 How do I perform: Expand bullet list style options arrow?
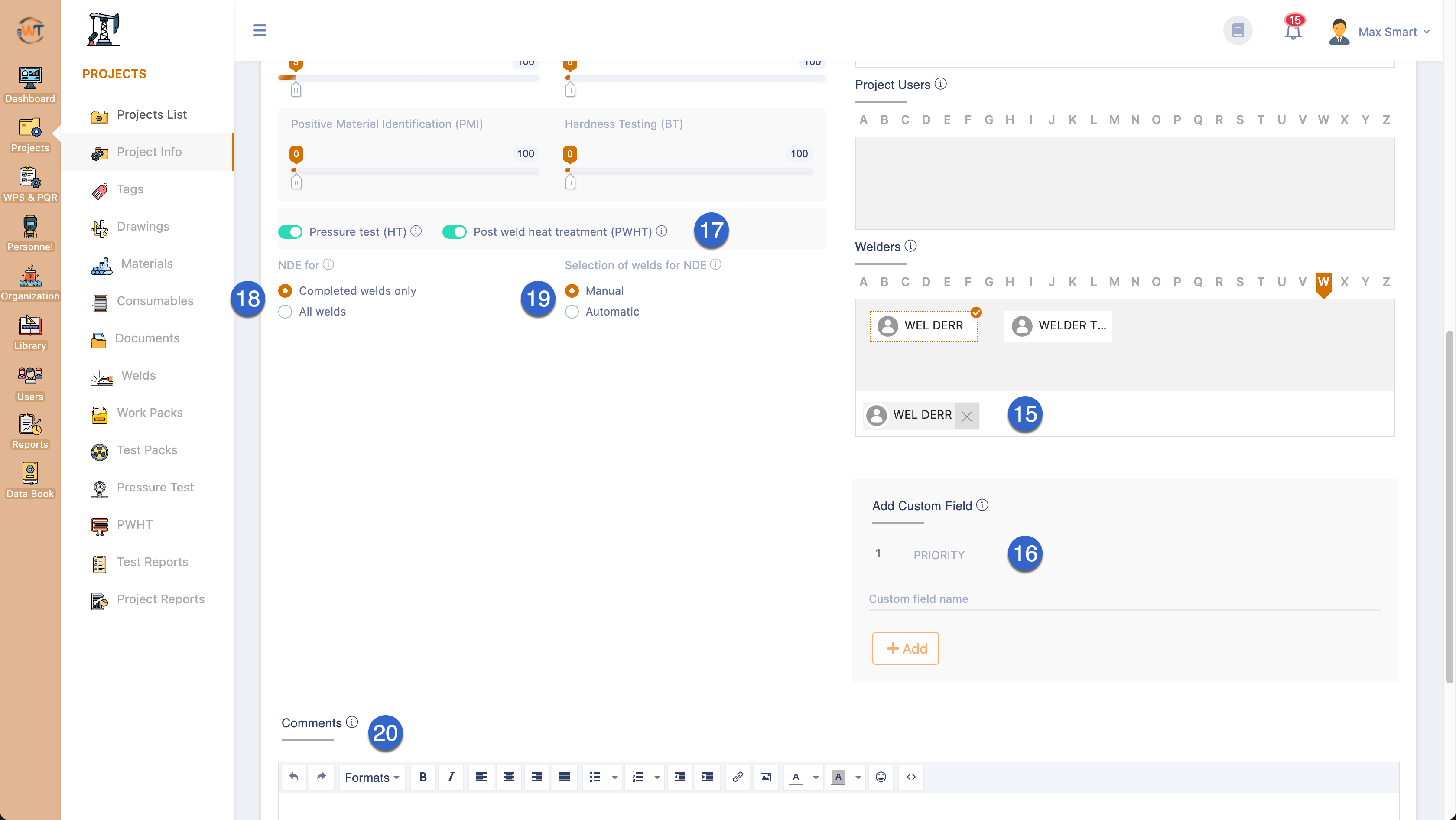(x=614, y=777)
